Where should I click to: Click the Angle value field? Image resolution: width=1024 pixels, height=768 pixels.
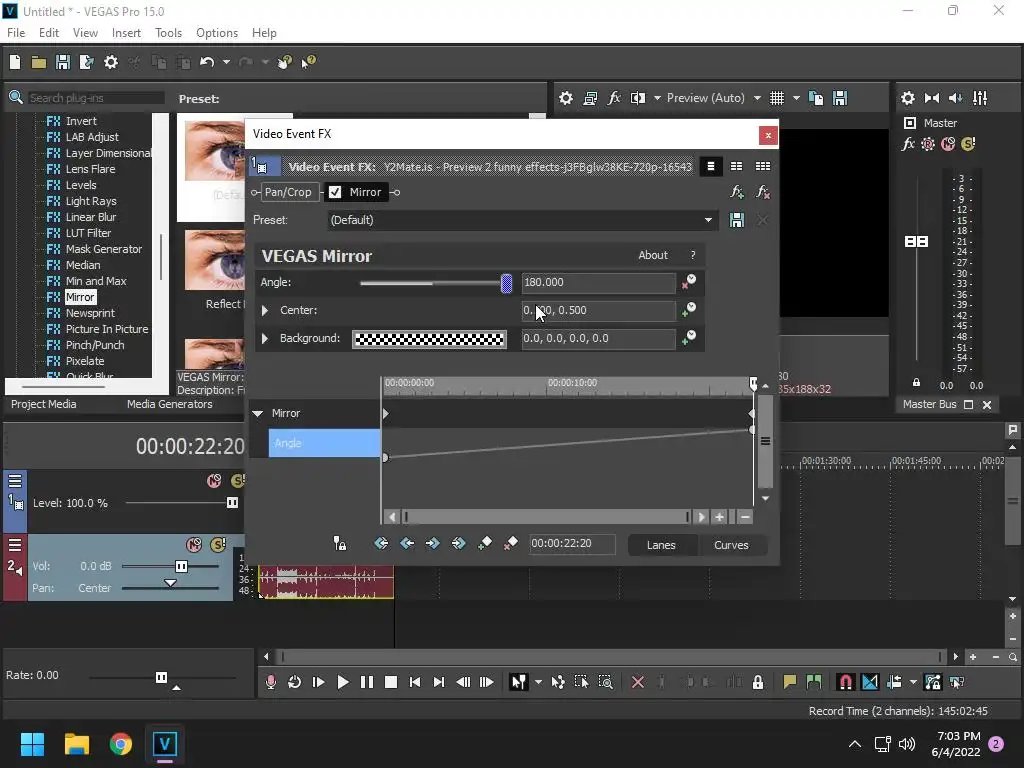[x=598, y=282]
